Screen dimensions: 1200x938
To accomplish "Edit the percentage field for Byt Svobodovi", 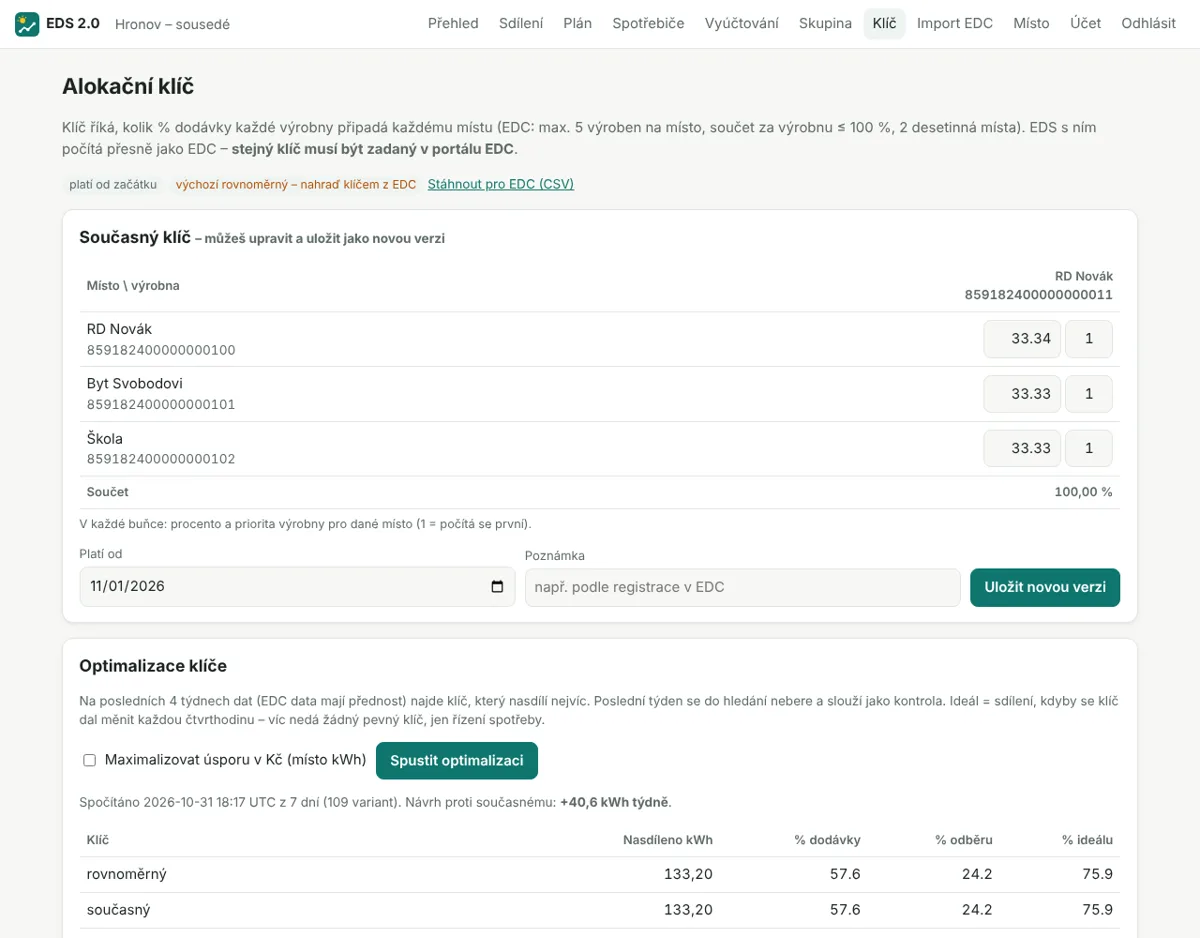I will coord(1022,394).
